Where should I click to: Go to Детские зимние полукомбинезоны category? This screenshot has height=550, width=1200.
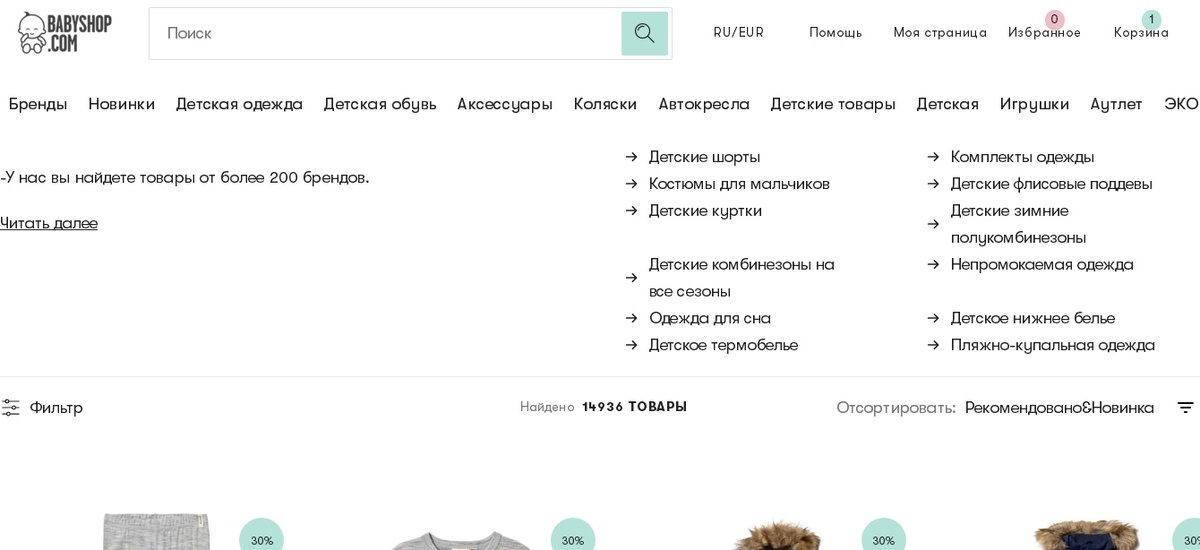[1018, 224]
